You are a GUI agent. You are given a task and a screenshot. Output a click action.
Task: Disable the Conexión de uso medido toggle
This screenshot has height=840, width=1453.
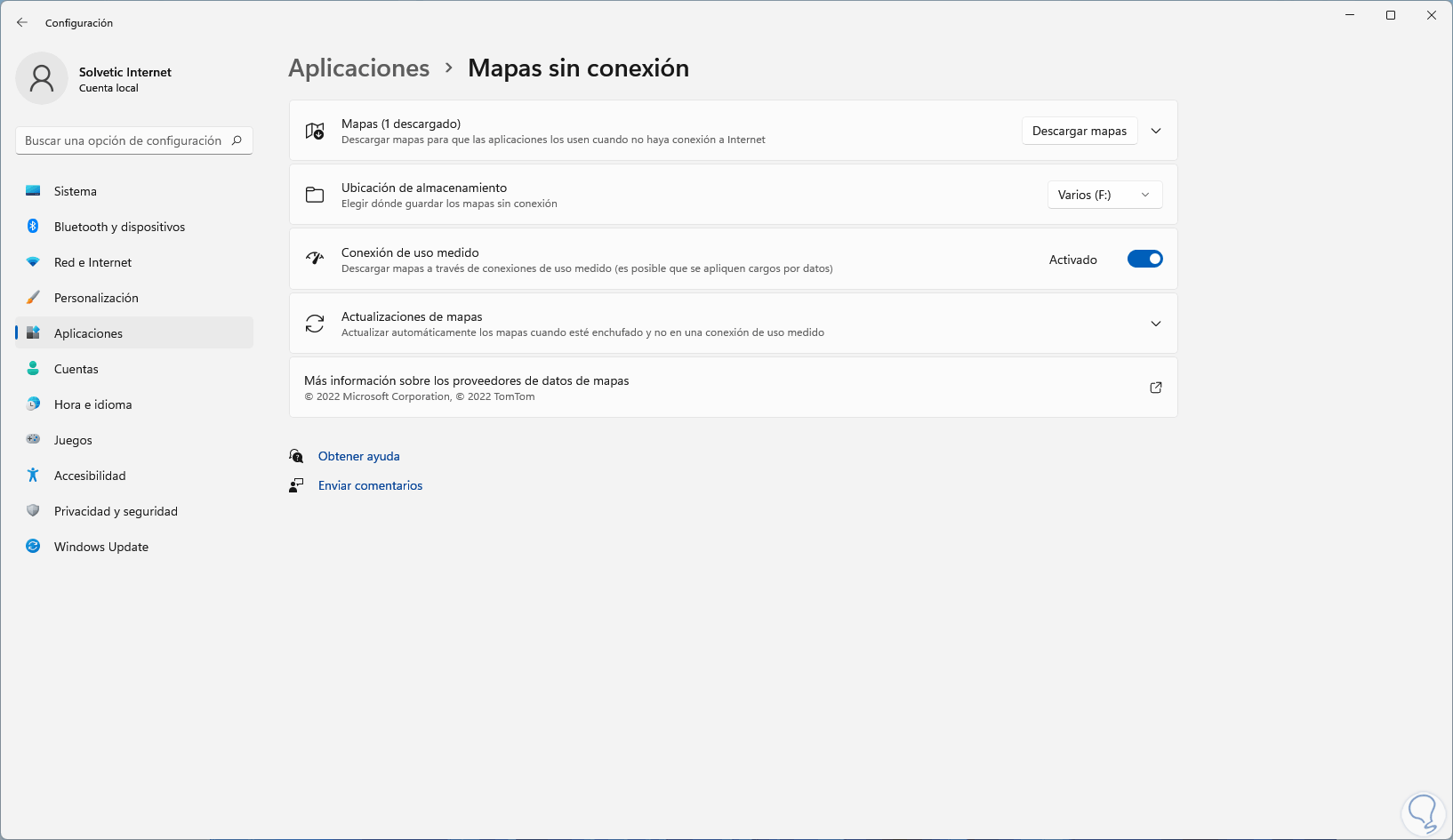pos(1144,260)
